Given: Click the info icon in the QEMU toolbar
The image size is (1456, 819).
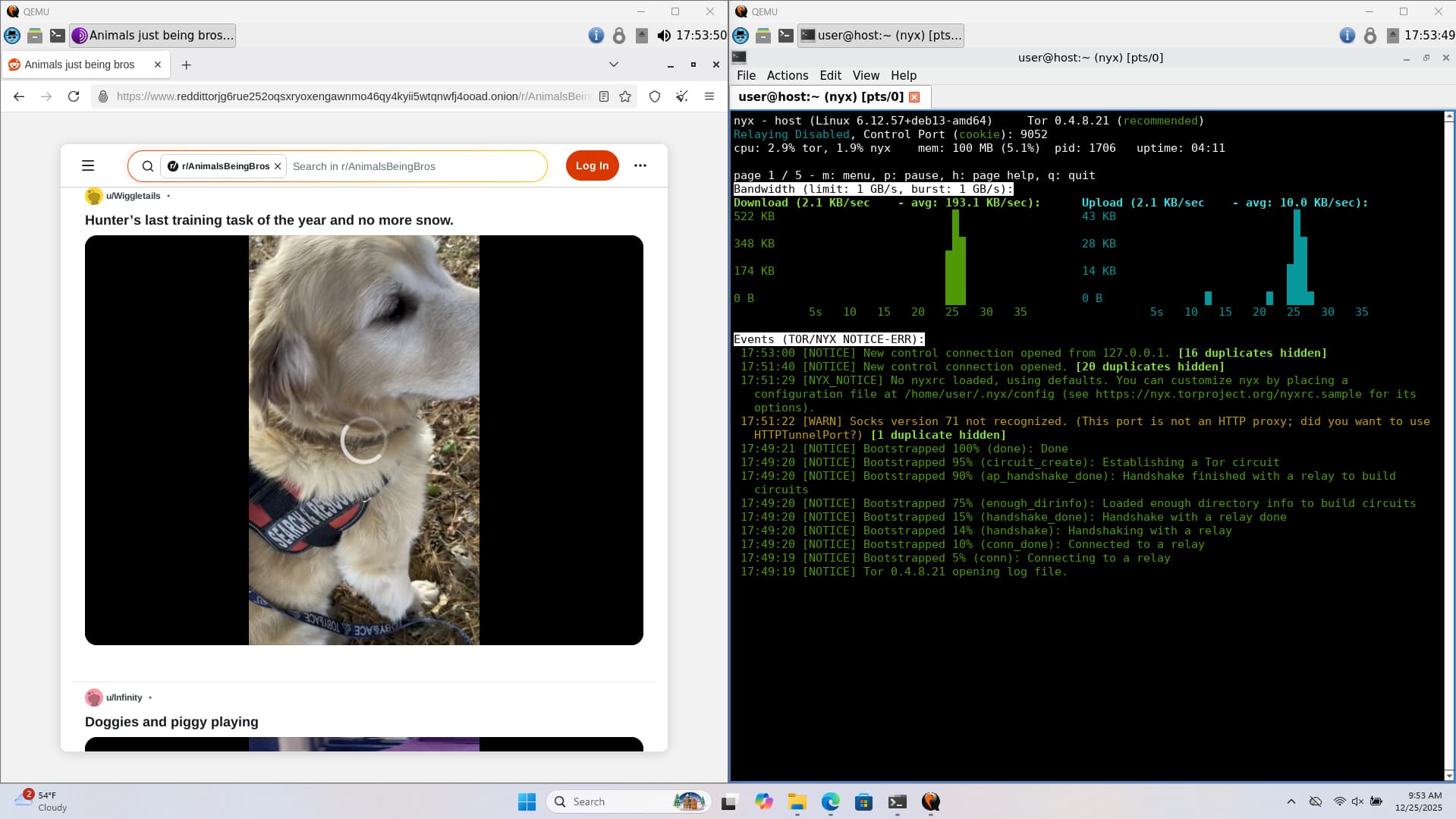Looking at the screenshot, I should click(x=596, y=35).
